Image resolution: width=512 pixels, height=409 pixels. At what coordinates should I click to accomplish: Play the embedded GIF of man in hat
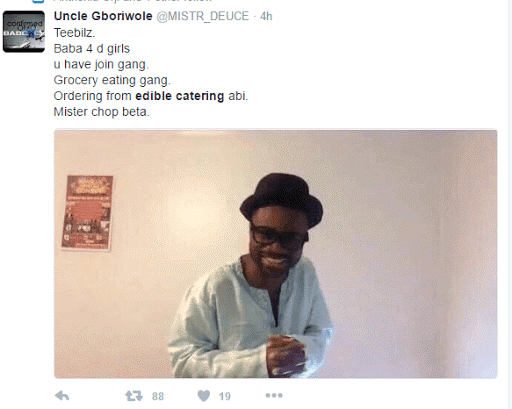[x=276, y=254]
